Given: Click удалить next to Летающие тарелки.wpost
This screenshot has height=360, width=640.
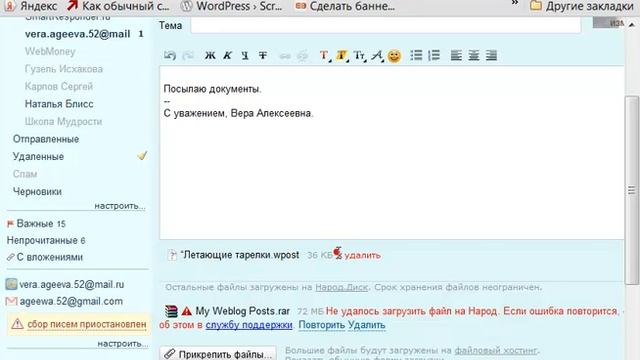Looking at the screenshot, I should tap(362, 256).
